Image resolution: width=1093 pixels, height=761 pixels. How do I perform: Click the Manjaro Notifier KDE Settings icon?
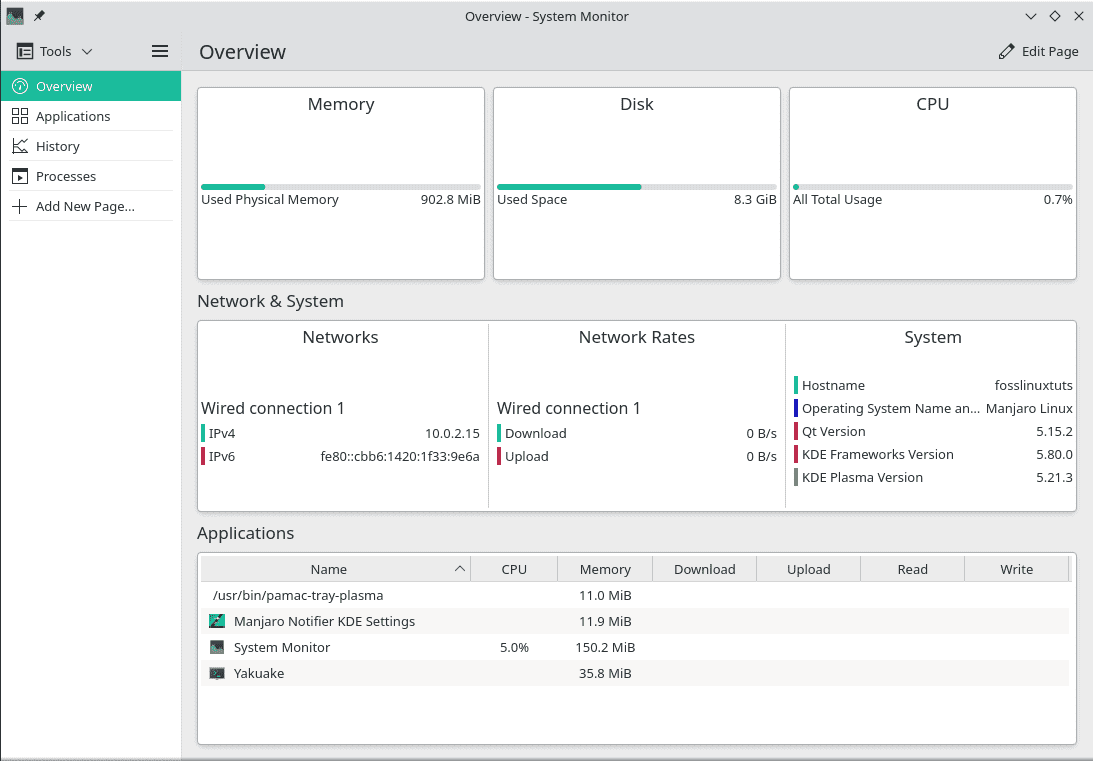tap(217, 621)
